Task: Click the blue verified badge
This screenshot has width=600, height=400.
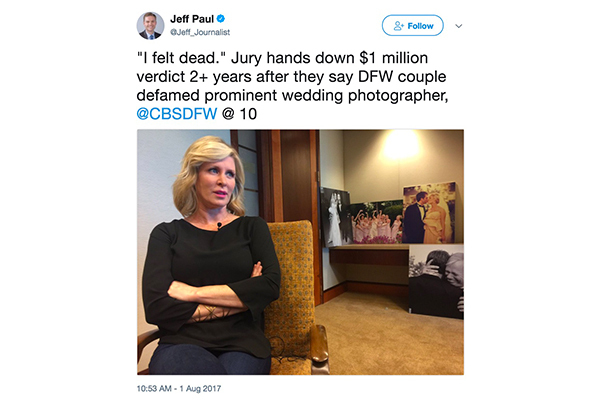Action: pyautogui.click(x=221, y=18)
